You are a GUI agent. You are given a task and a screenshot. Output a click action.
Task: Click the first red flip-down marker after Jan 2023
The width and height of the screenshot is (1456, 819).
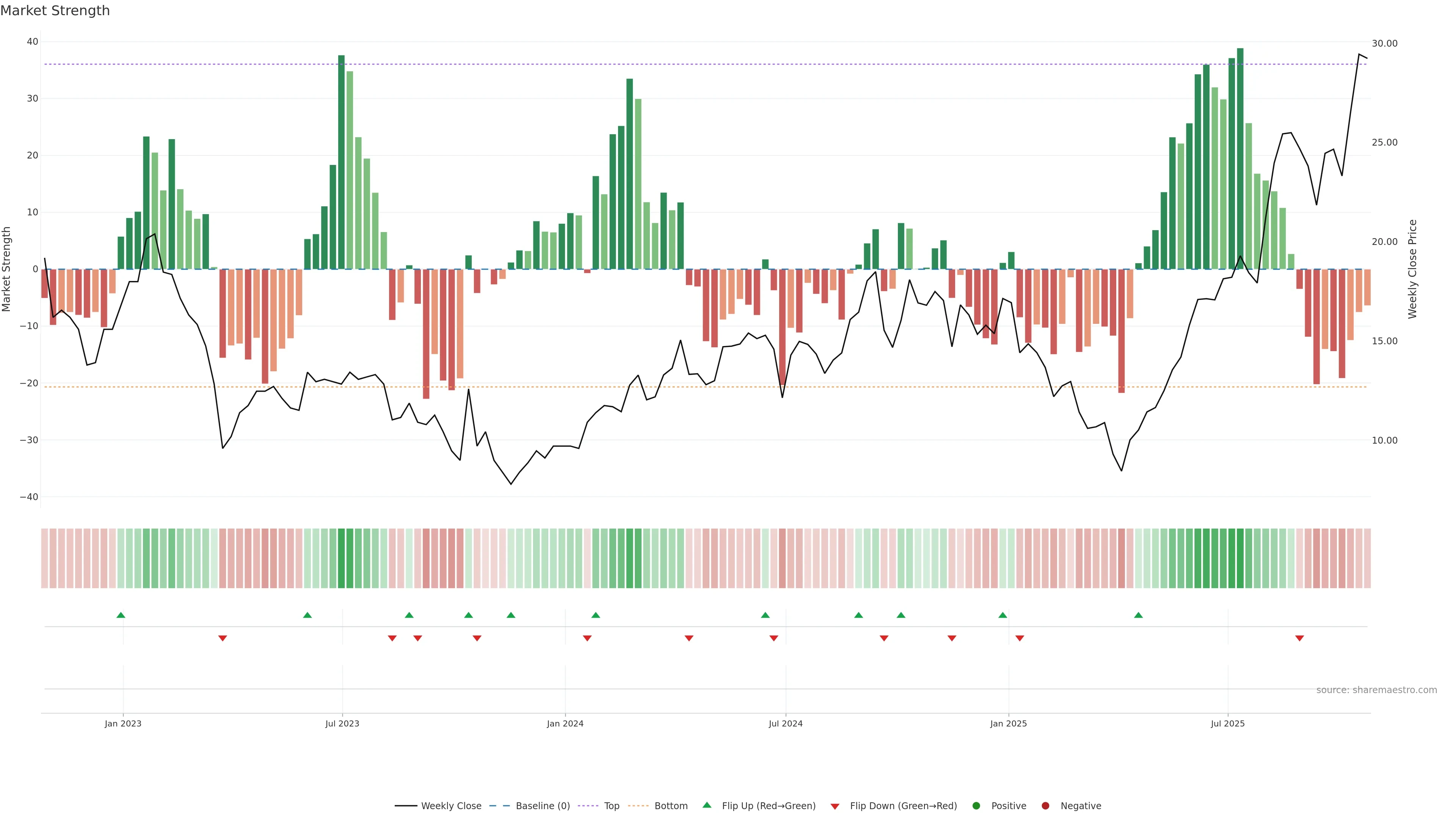tap(223, 638)
